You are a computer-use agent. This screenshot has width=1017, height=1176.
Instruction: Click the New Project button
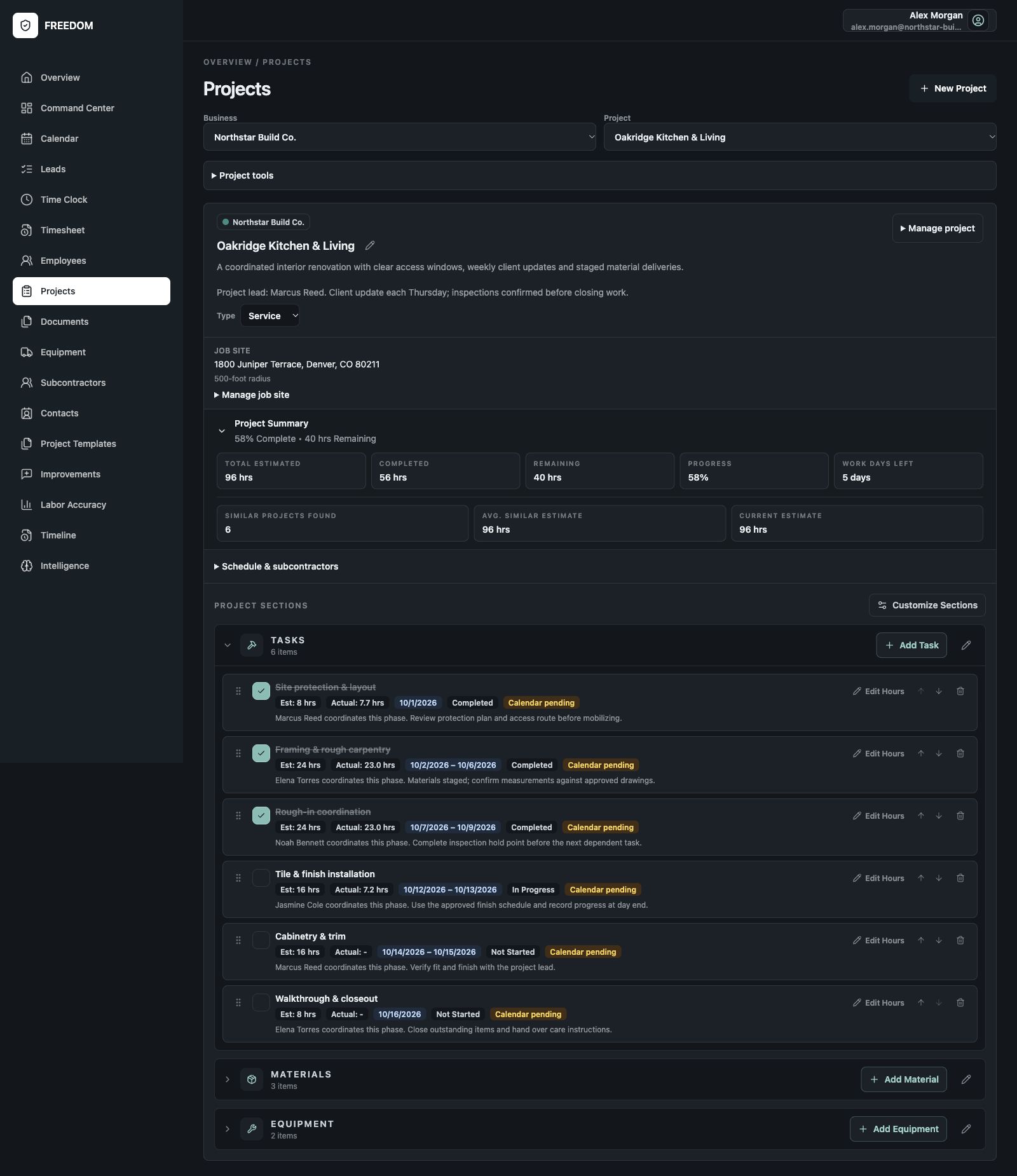(x=952, y=88)
